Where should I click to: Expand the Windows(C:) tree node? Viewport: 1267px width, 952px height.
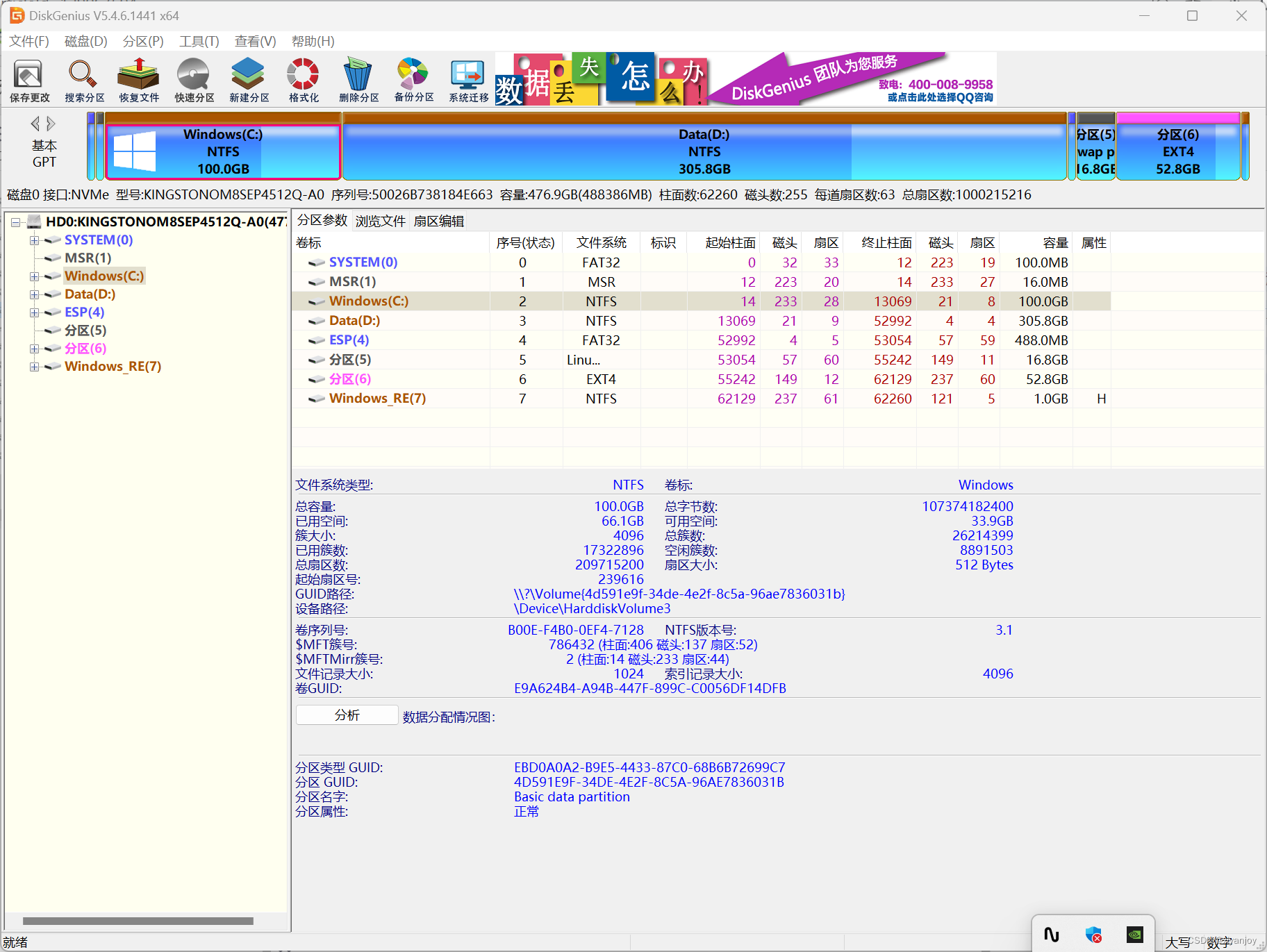(x=34, y=276)
